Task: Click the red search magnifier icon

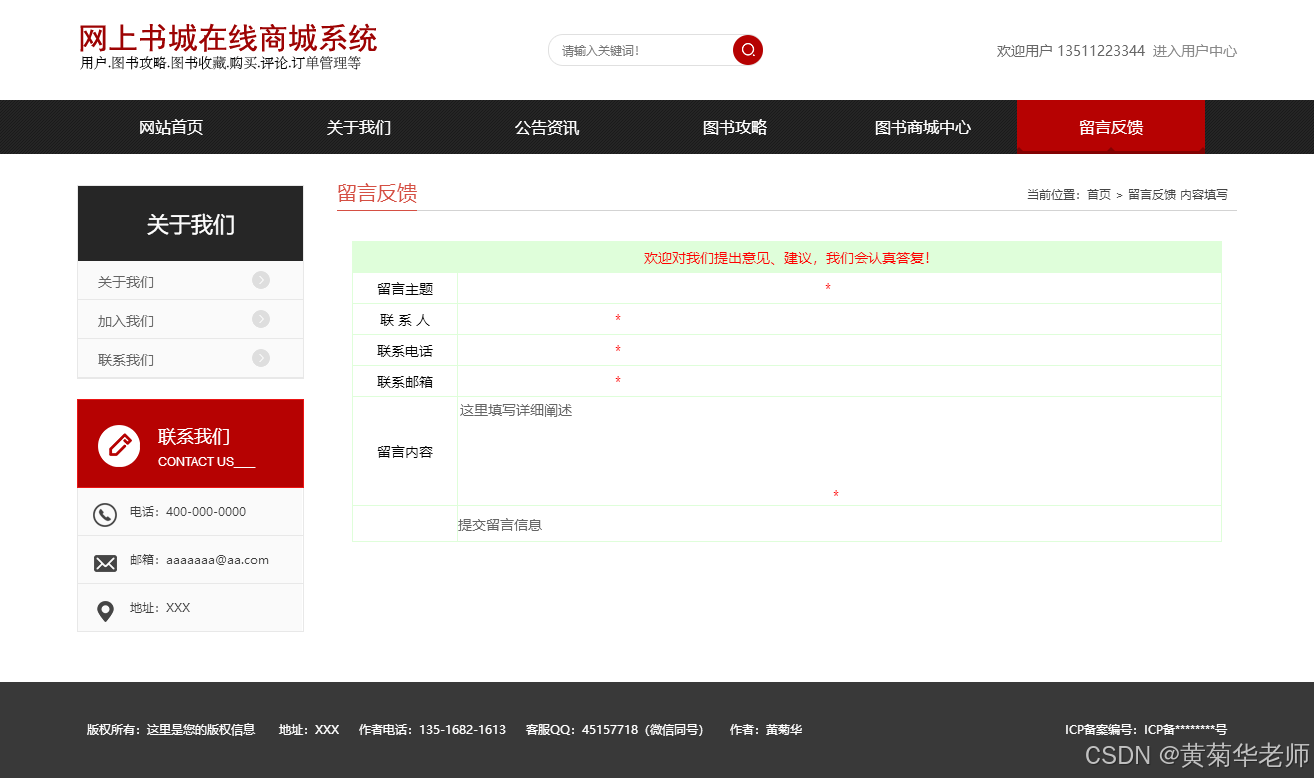Action: [x=748, y=50]
